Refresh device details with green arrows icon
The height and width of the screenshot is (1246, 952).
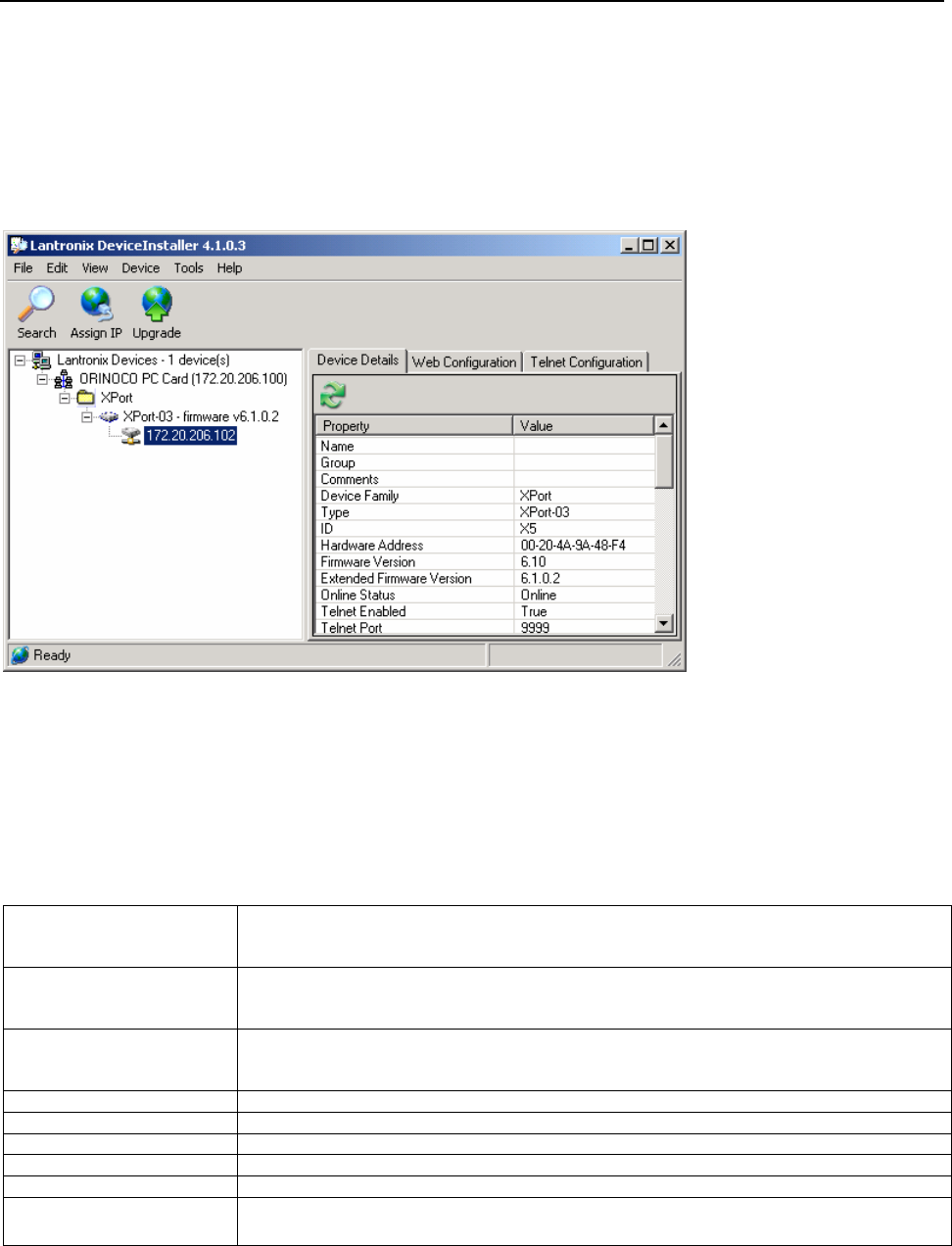(x=333, y=397)
